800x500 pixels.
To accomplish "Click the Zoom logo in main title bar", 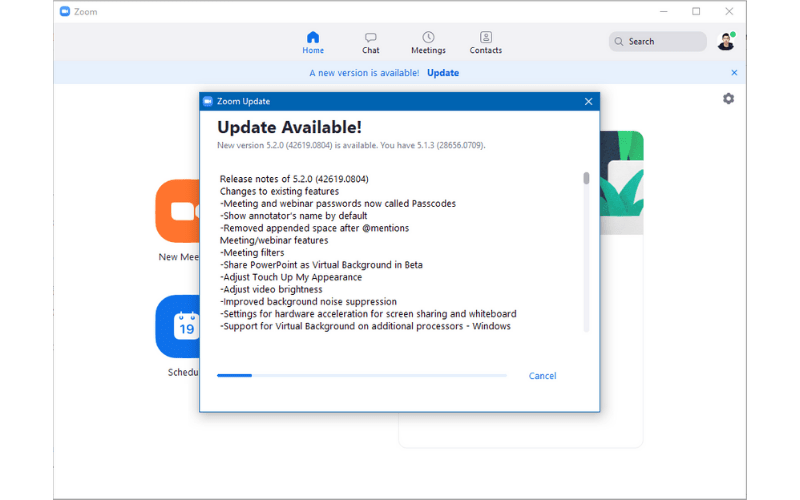I will pos(65,11).
